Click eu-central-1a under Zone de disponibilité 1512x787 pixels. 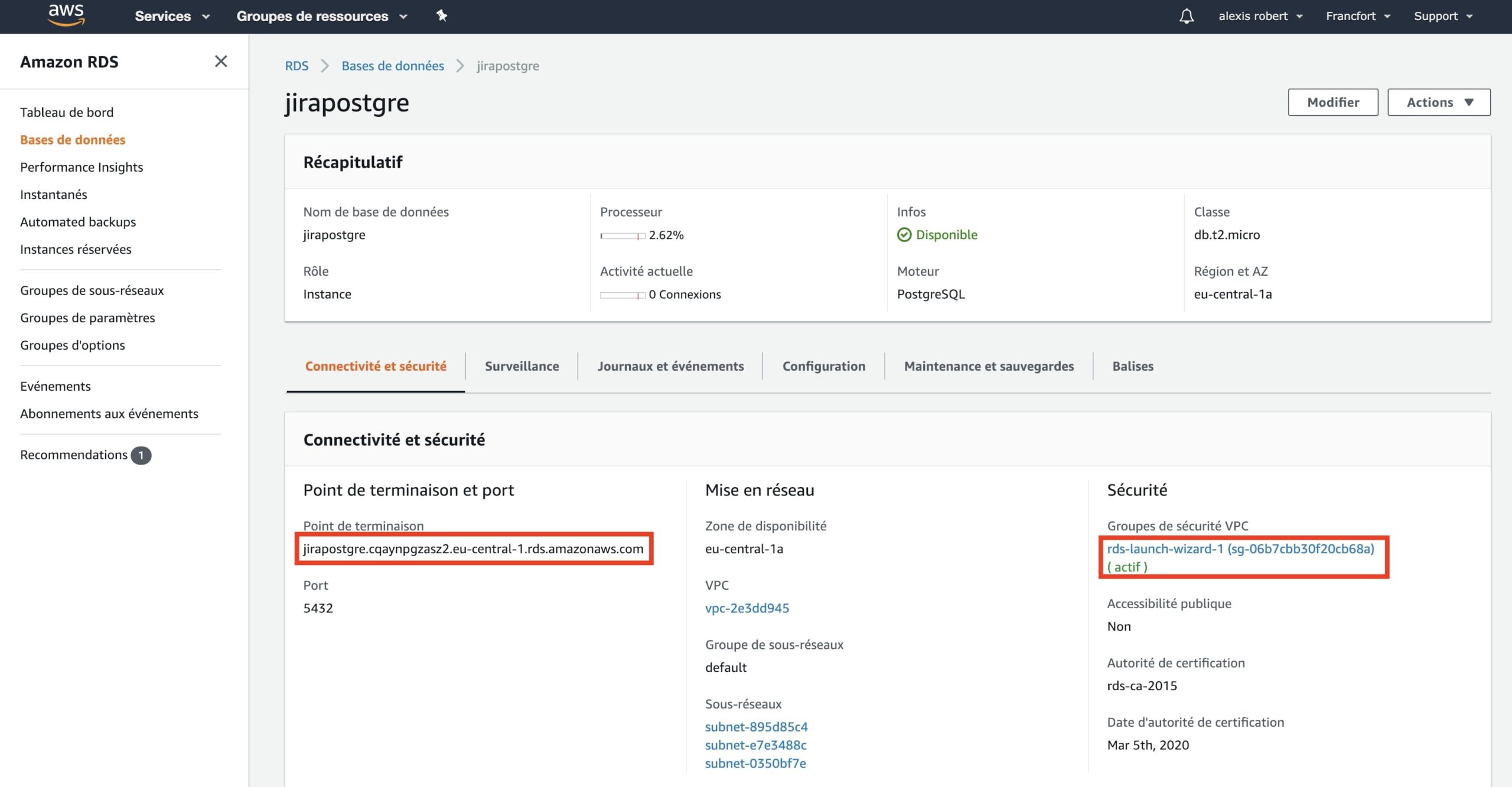(744, 549)
